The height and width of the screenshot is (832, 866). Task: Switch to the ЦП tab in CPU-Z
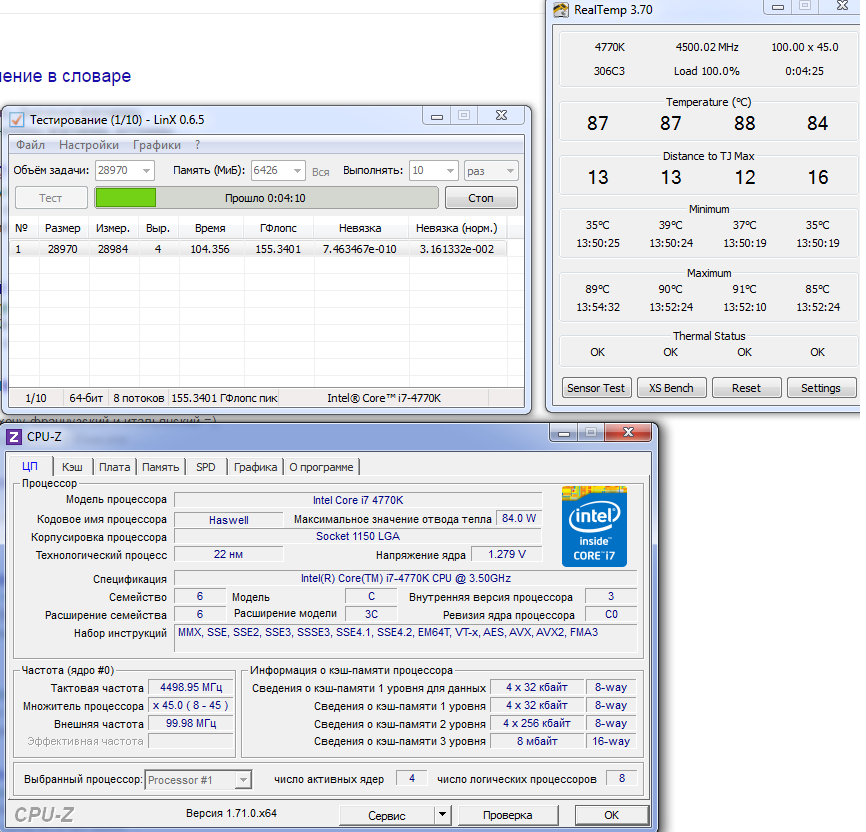pos(30,466)
